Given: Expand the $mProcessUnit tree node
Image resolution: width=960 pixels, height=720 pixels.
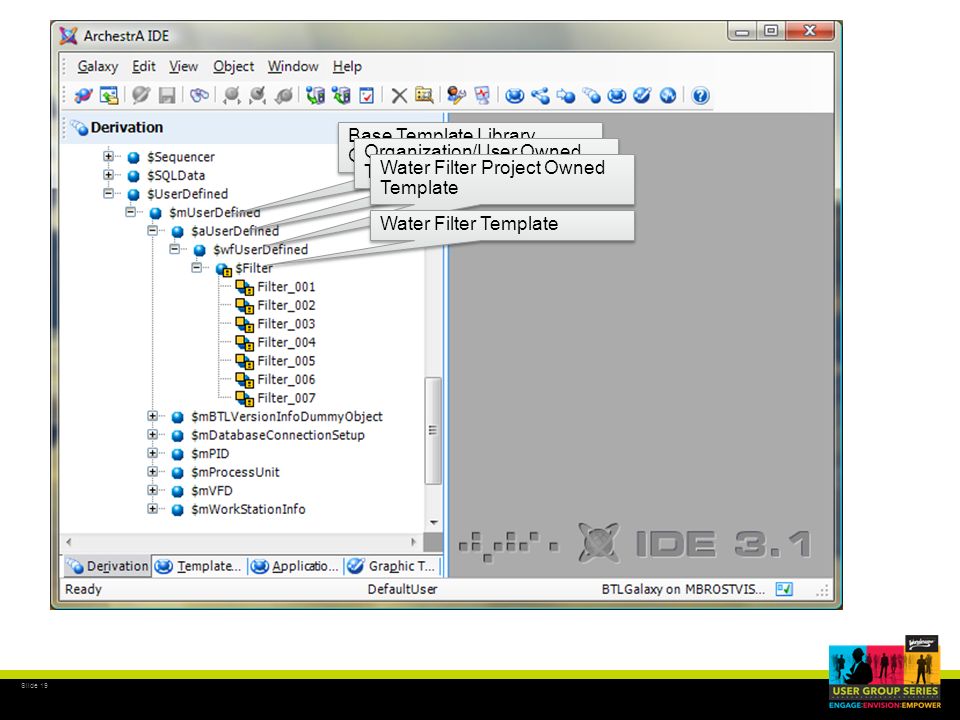Looking at the screenshot, I should tap(152, 471).
